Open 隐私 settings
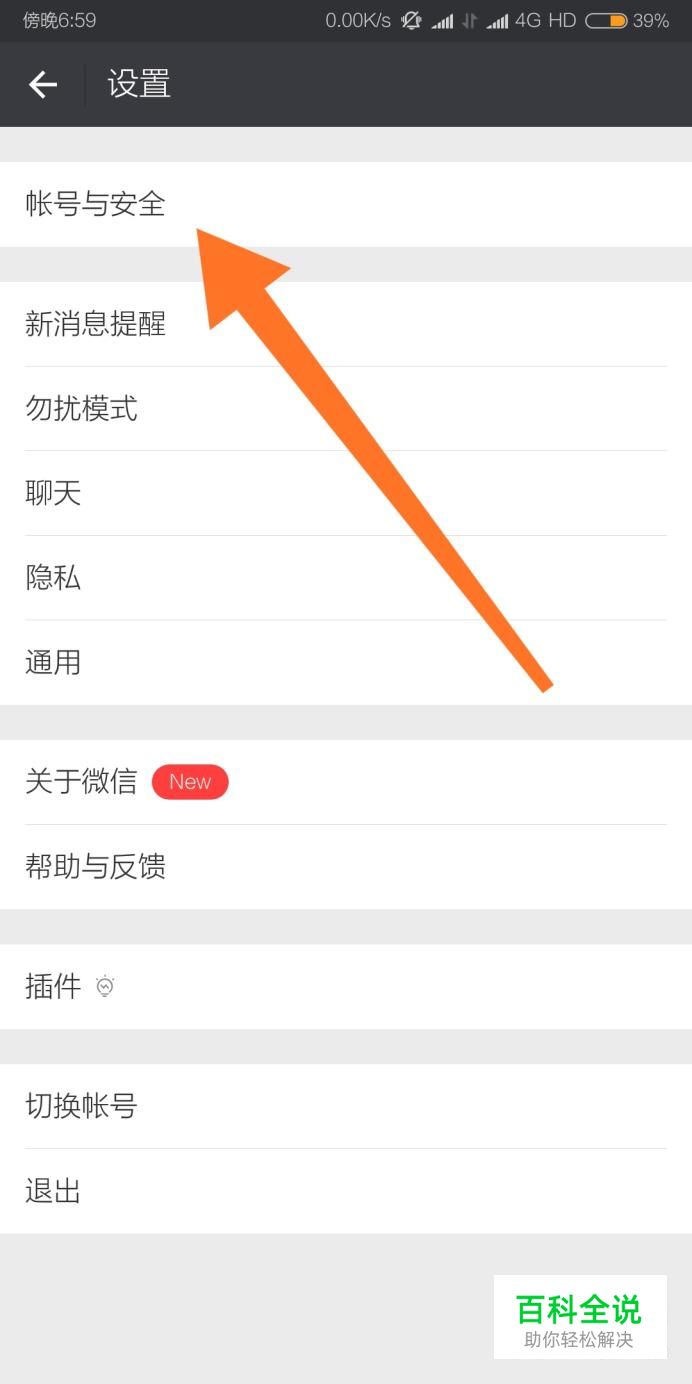Viewport: 692px width, 1384px height. tap(346, 578)
